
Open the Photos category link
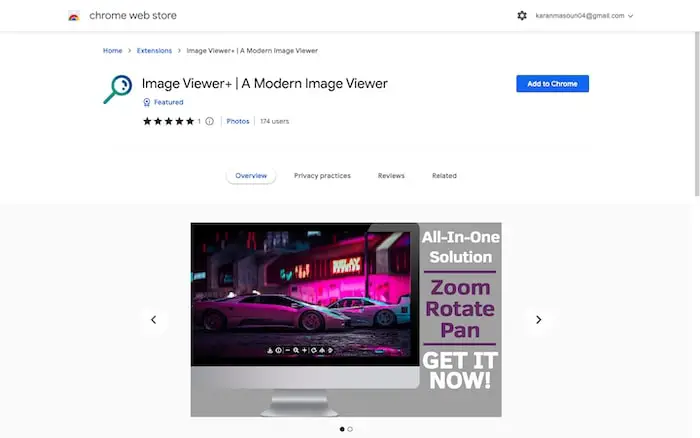(238, 121)
